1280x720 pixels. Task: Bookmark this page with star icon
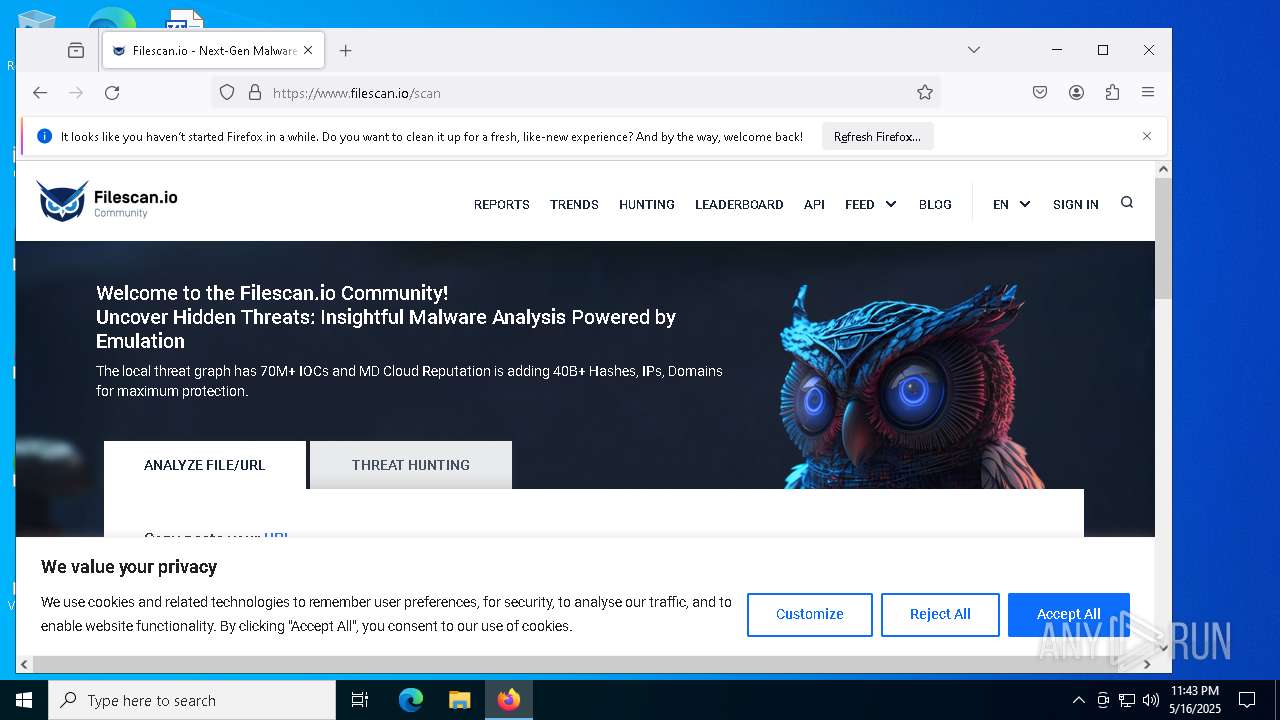(x=925, y=93)
